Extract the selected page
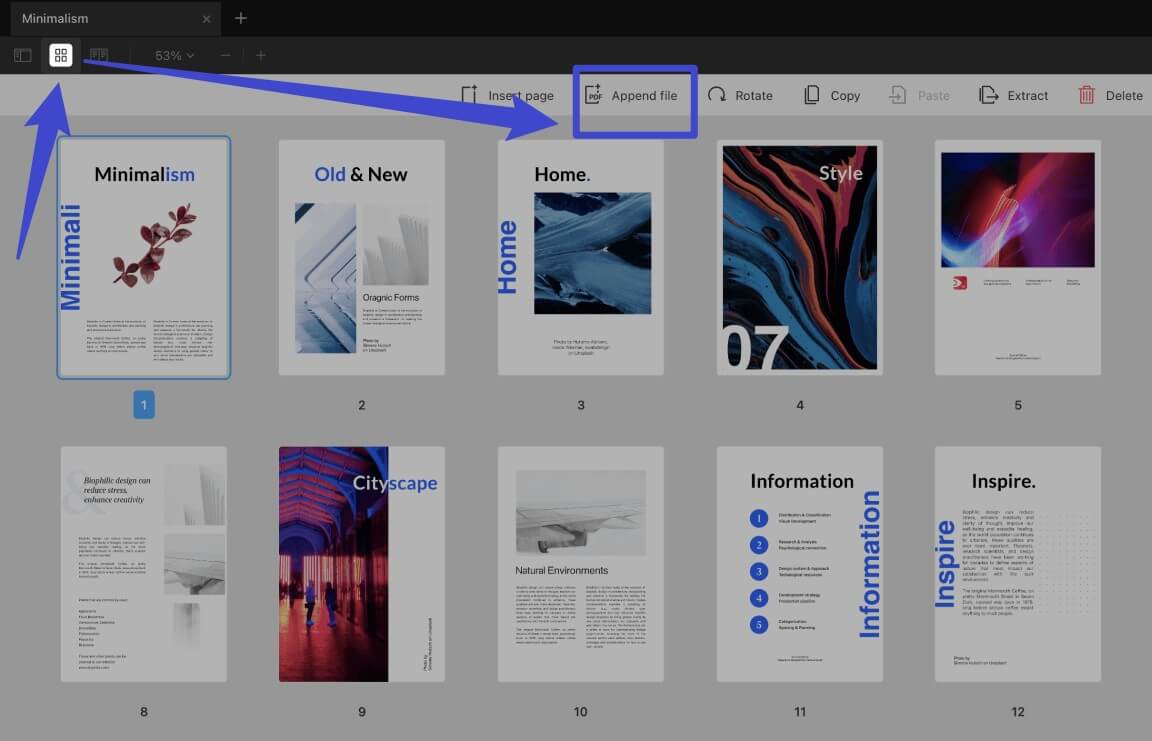This screenshot has width=1152, height=741. pos(1014,95)
